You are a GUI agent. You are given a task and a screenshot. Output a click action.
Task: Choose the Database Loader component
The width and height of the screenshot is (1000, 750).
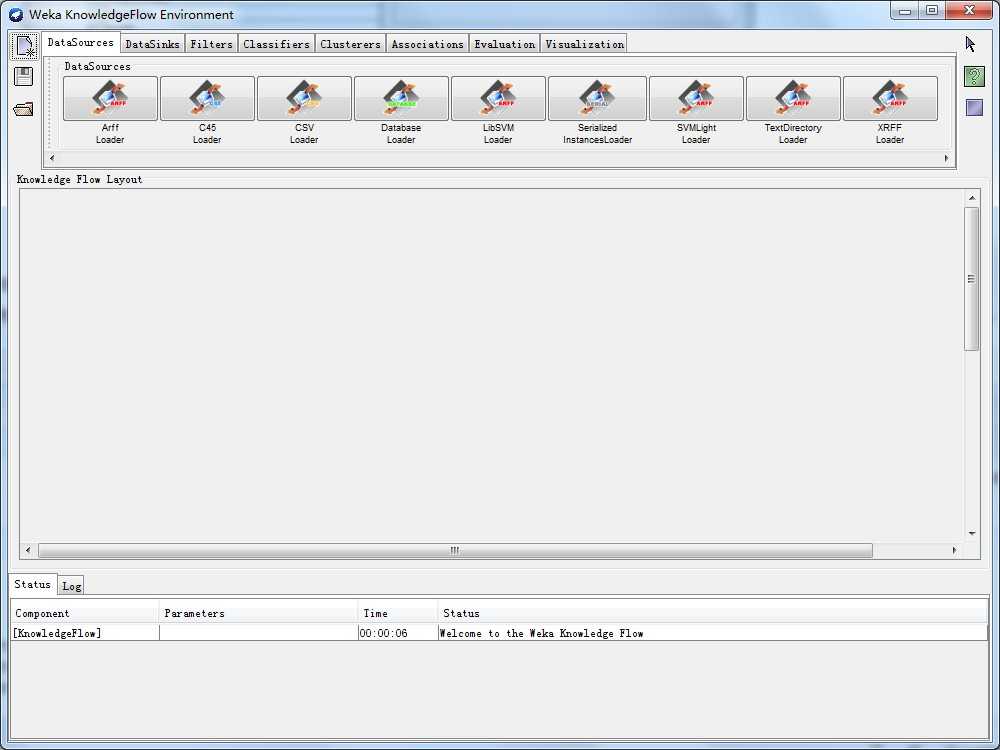(x=401, y=99)
